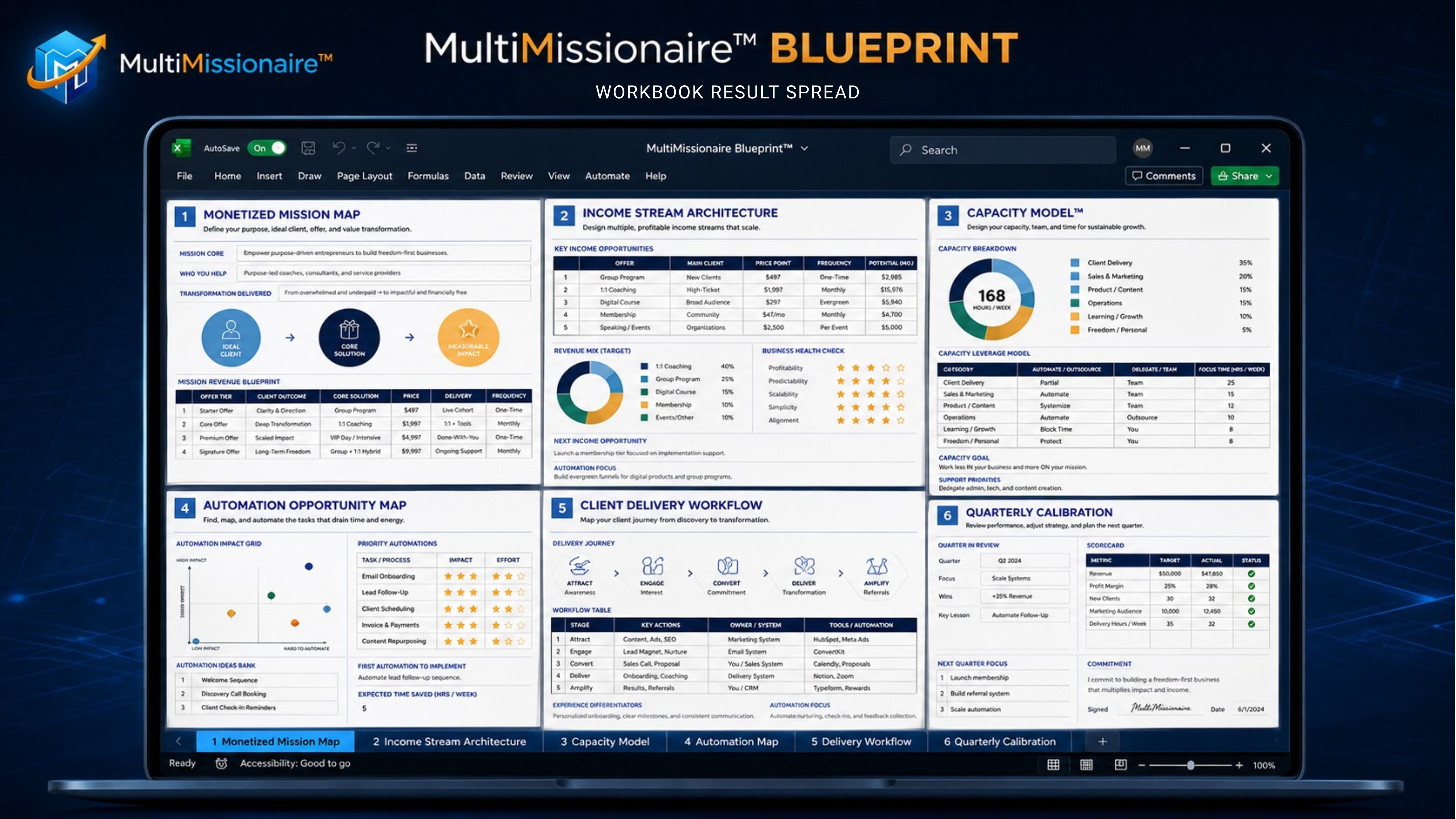
Task: Click the Excel app icon
Action: 181,148
